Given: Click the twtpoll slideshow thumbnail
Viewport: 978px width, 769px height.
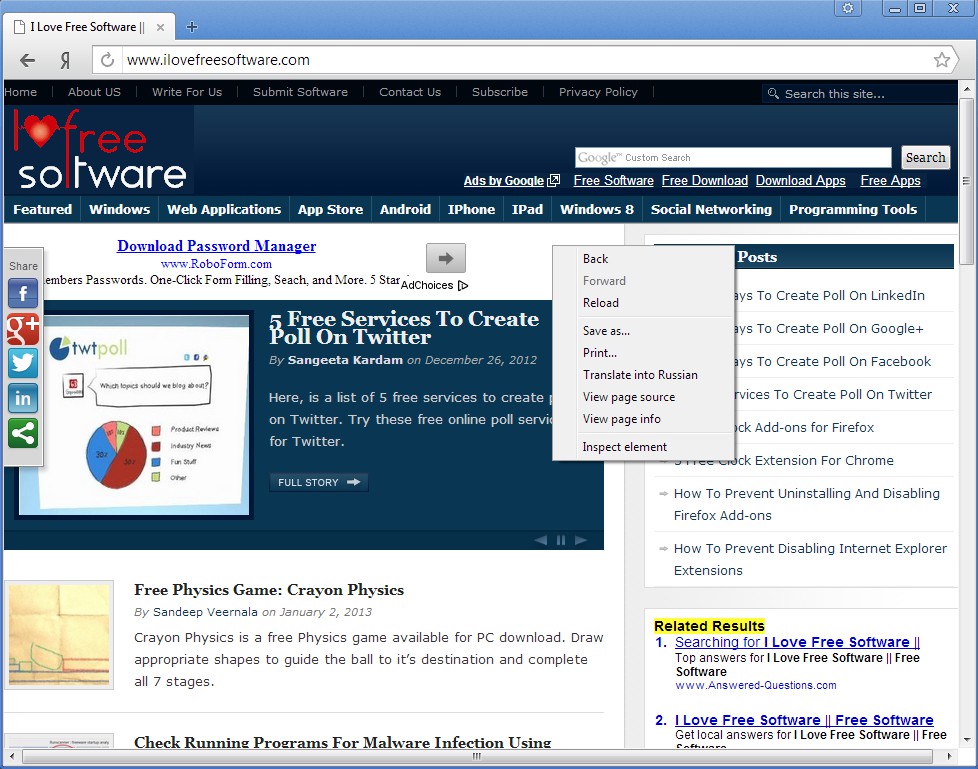Looking at the screenshot, I should [134, 415].
